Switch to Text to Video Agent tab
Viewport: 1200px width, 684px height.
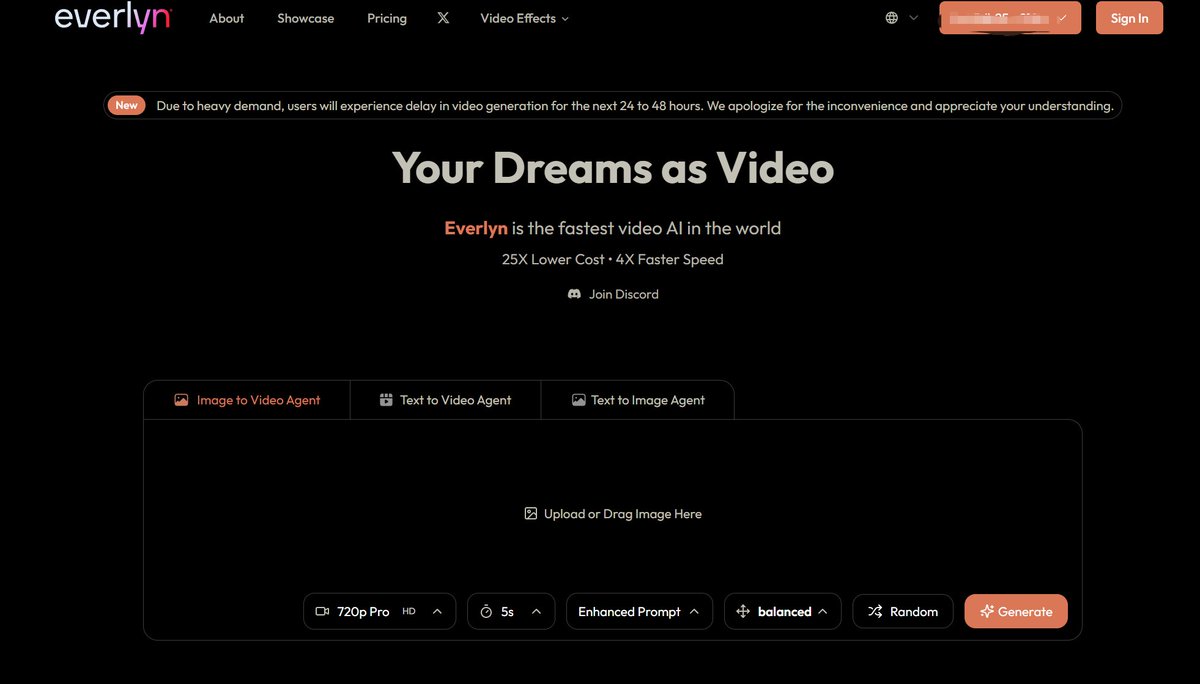coord(445,399)
